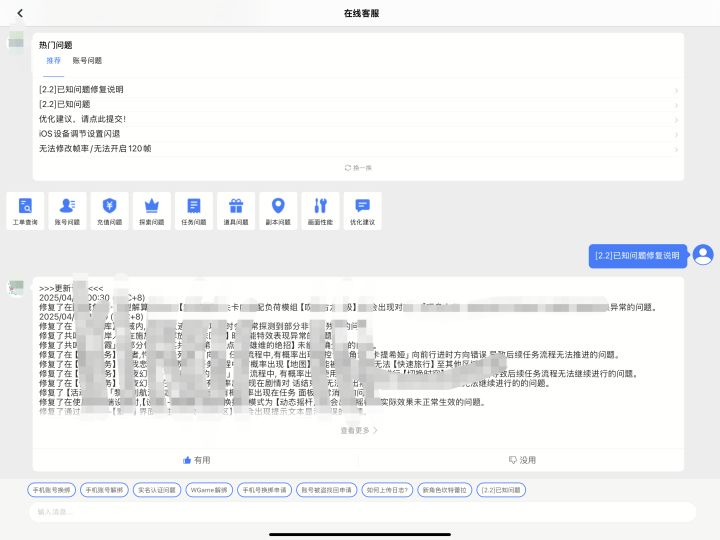Select the 充值问题 shield icon

click(110, 211)
